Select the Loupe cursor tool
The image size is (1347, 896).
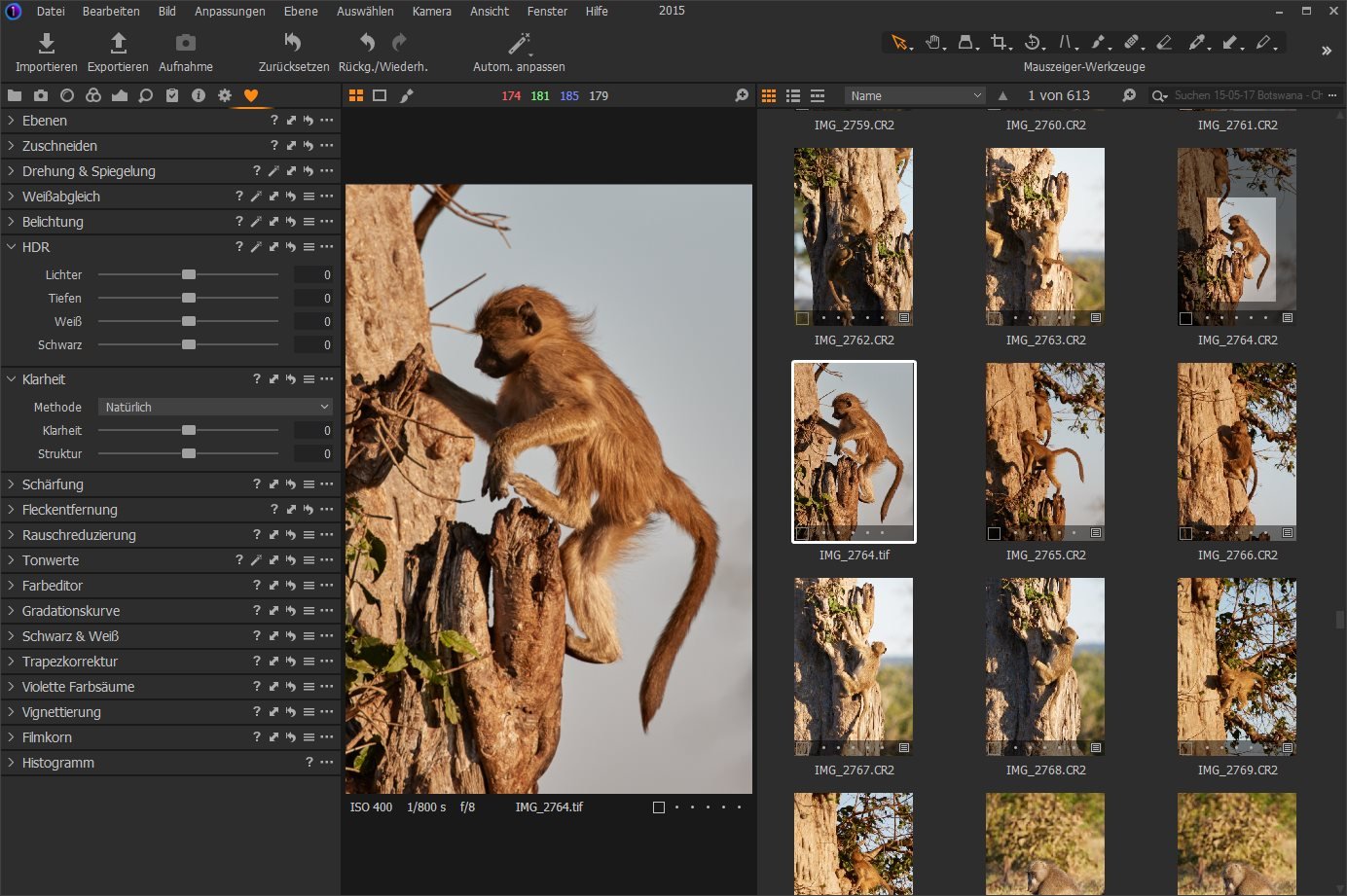tap(965, 43)
